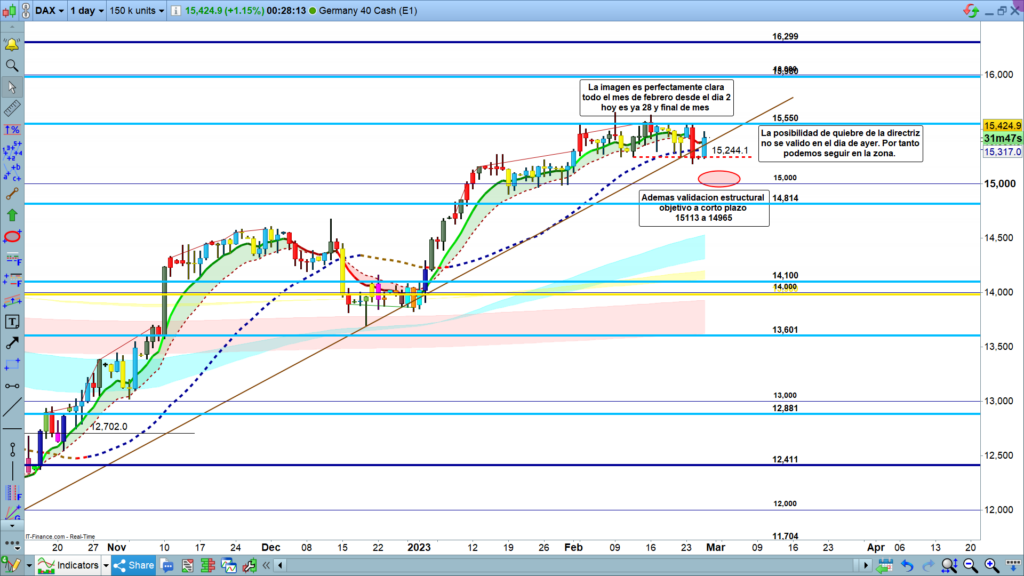
Task: Select the ruler measurement tool
Action: point(12,108)
